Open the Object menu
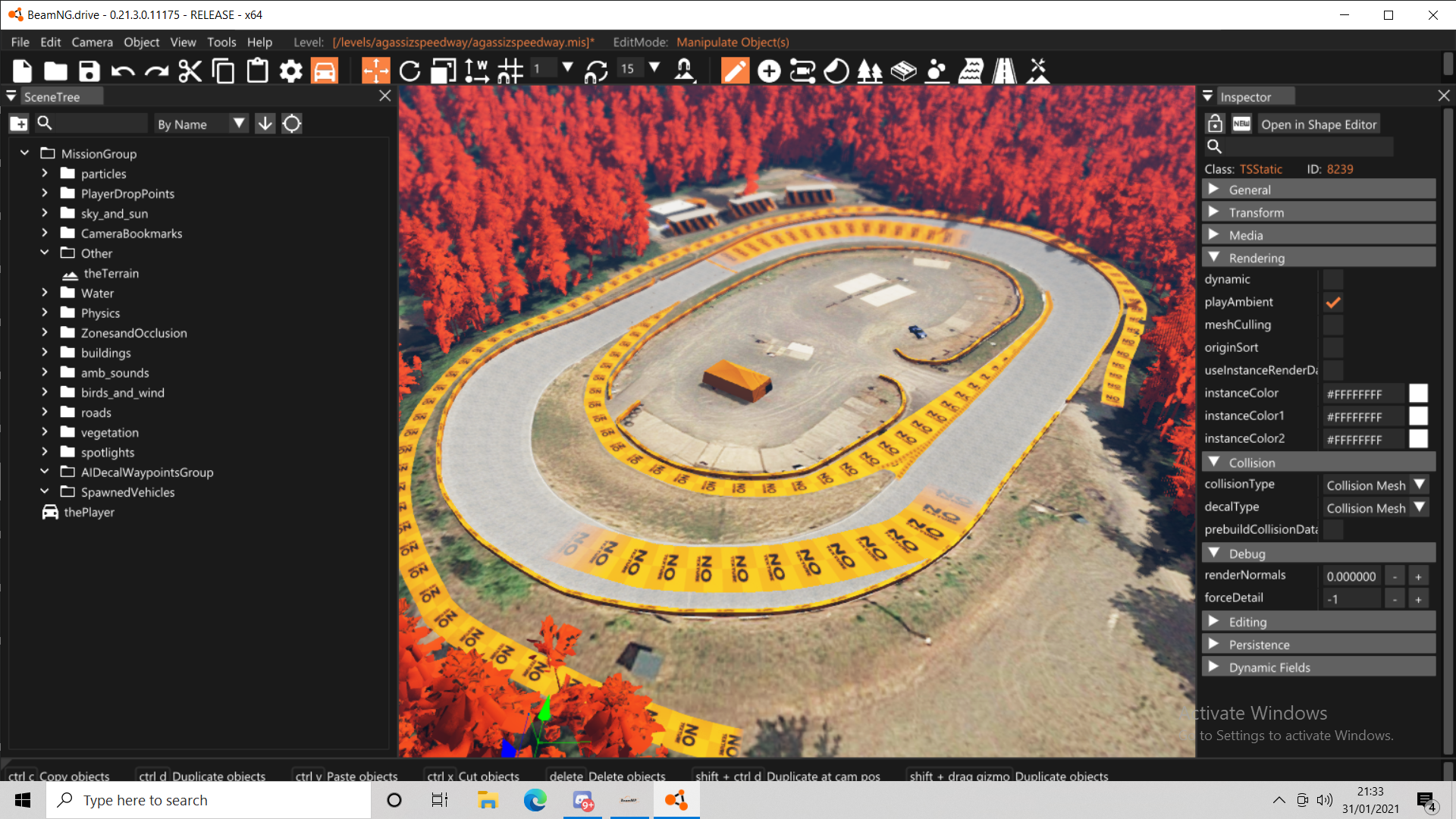1456x819 pixels. coord(142,42)
